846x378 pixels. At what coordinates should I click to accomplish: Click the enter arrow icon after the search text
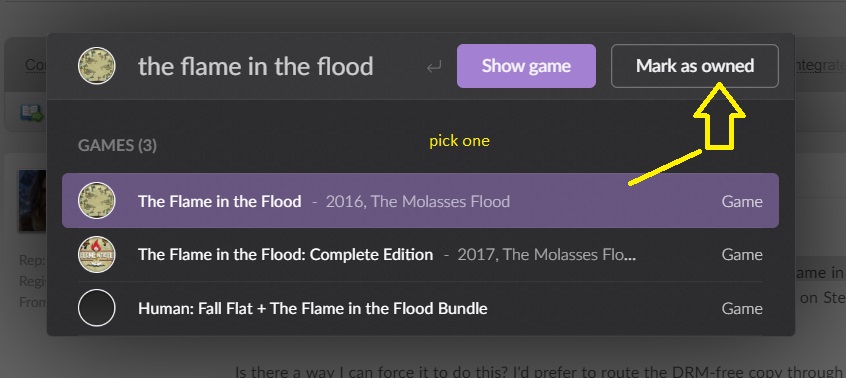[x=434, y=67]
